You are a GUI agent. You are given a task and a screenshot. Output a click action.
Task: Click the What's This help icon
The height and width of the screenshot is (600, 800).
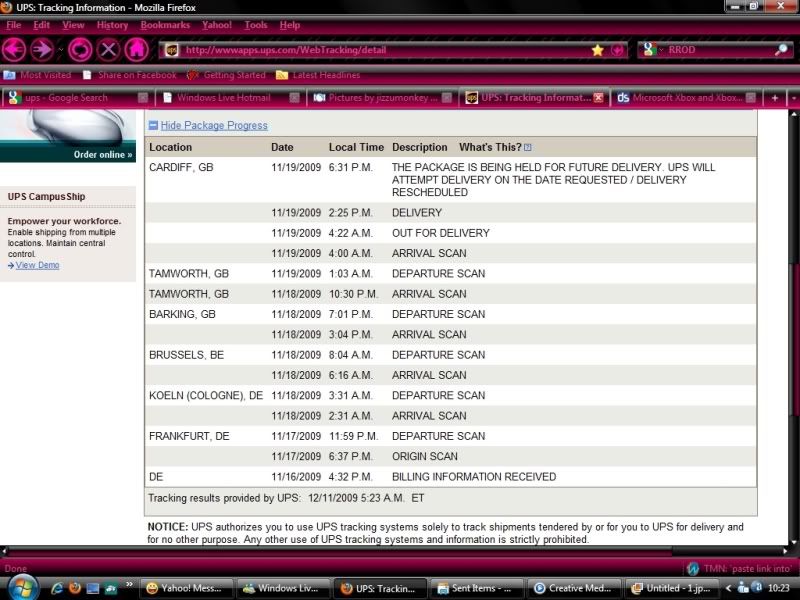point(528,147)
